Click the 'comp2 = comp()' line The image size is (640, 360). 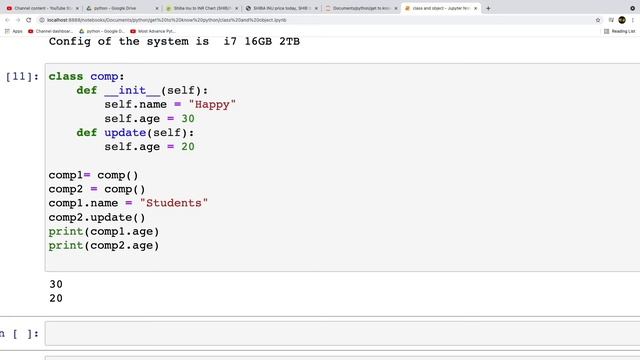(97, 189)
